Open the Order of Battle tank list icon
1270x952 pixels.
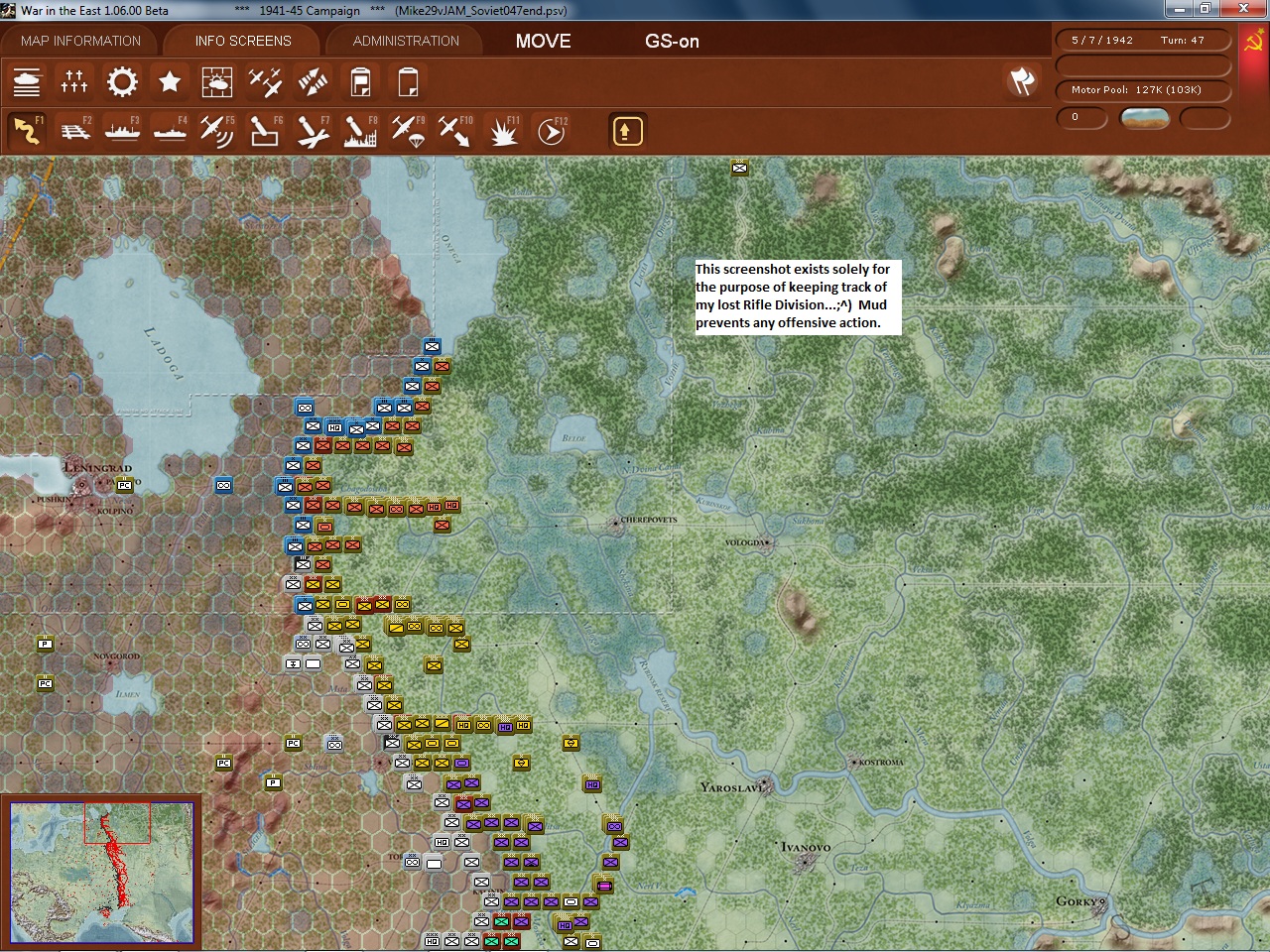pos(27,81)
